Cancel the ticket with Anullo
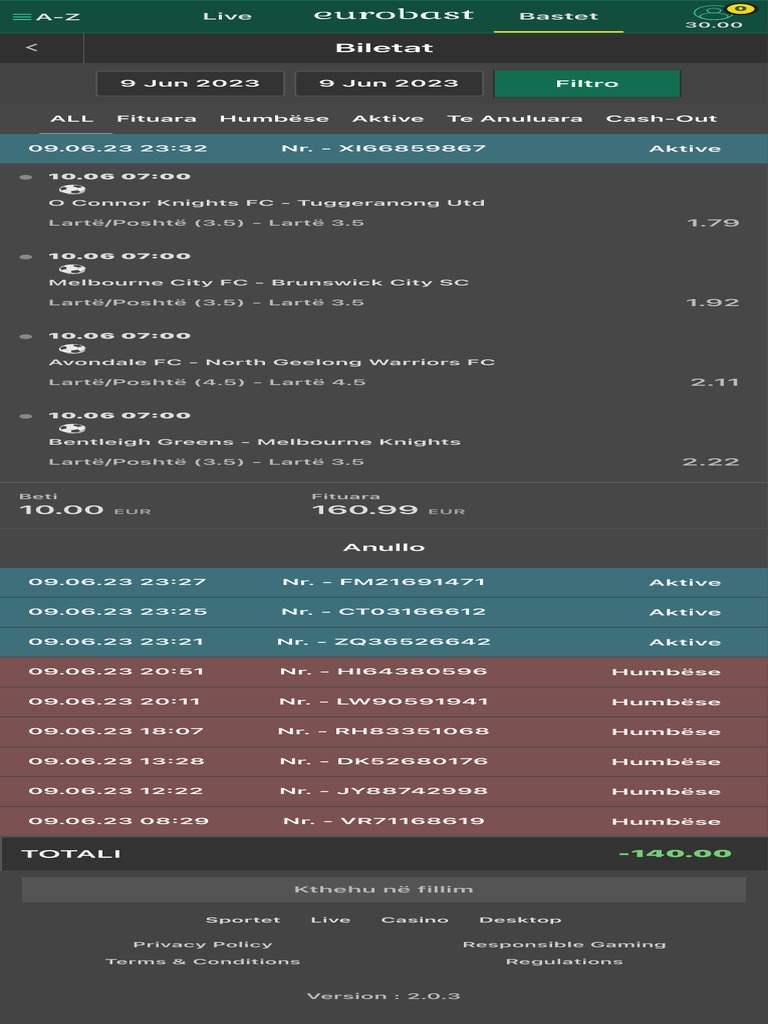The height and width of the screenshot is (1024, 768). tap(384, 547)
